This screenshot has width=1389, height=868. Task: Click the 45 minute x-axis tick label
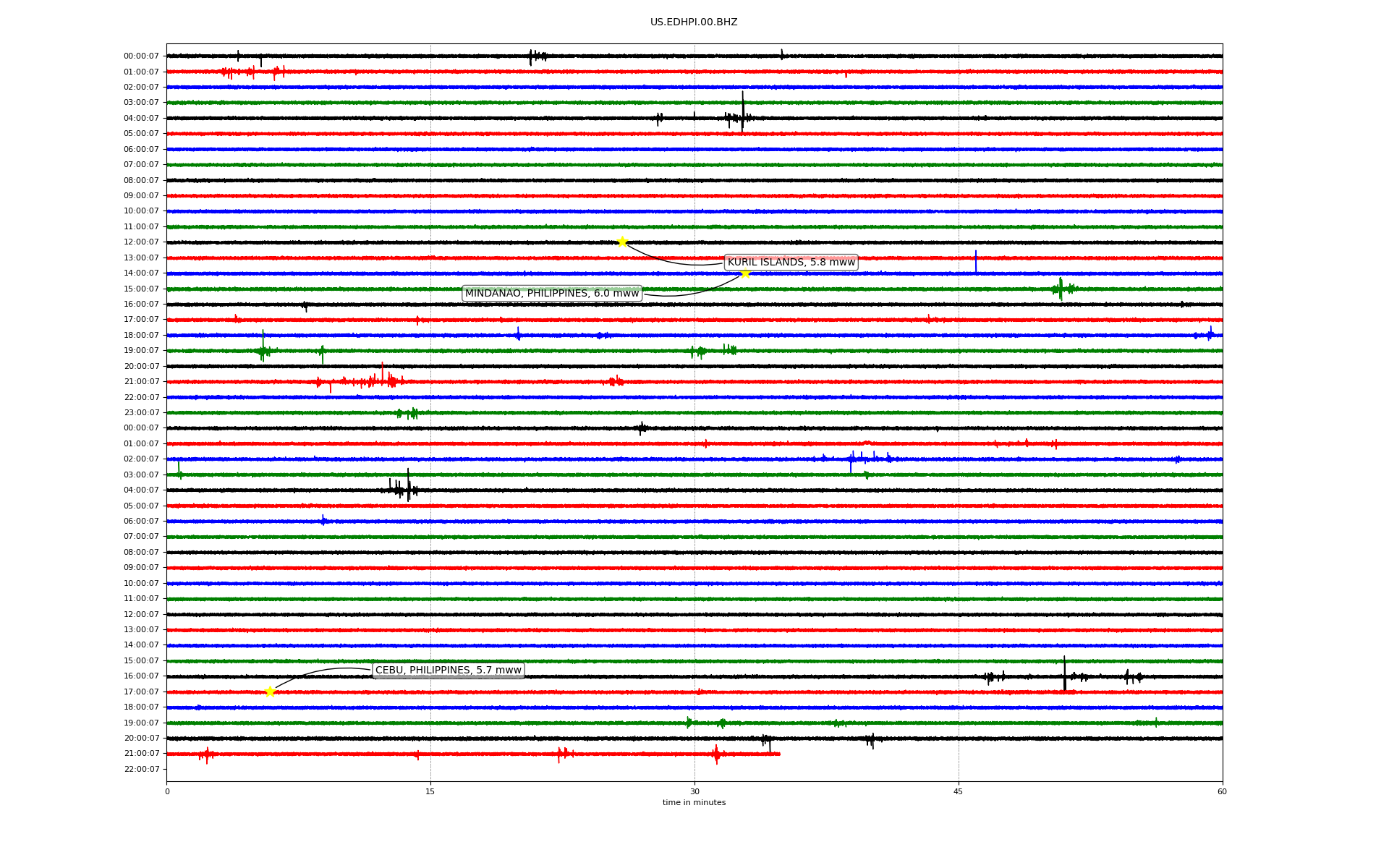point(958,791)
